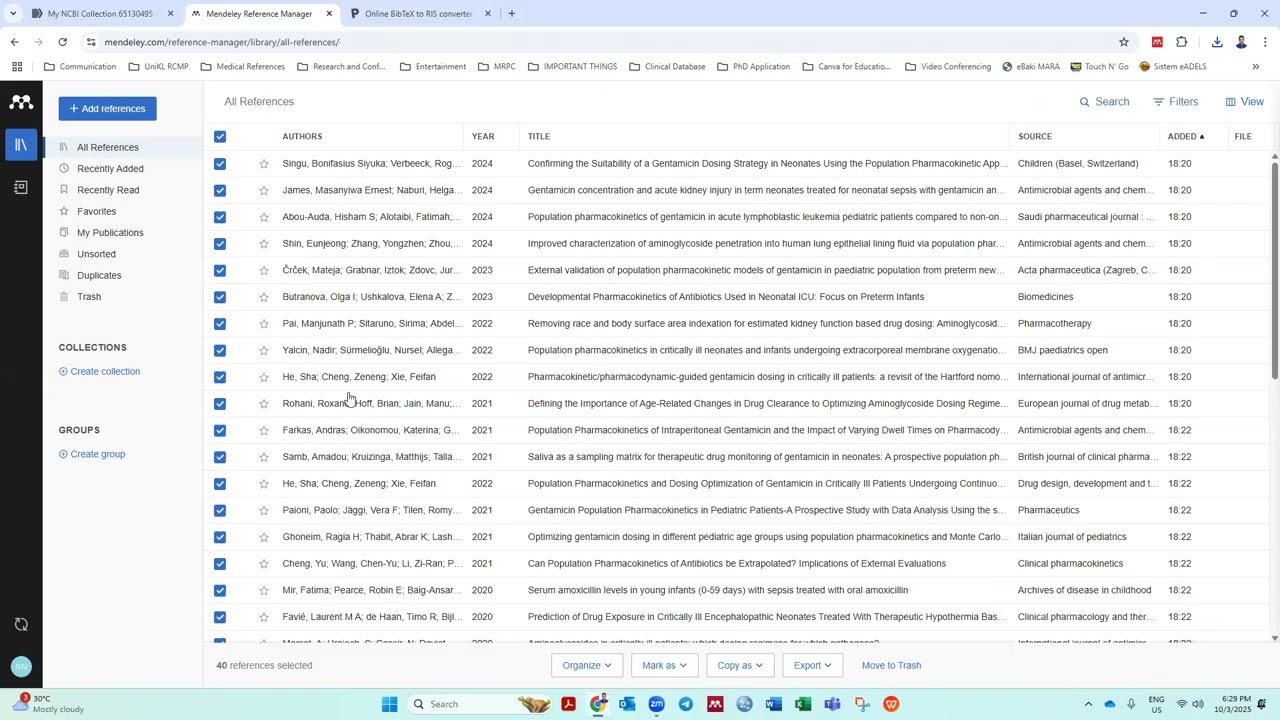Open the Copy as dropdown
Screen dimensions: 1280x720
740,666
